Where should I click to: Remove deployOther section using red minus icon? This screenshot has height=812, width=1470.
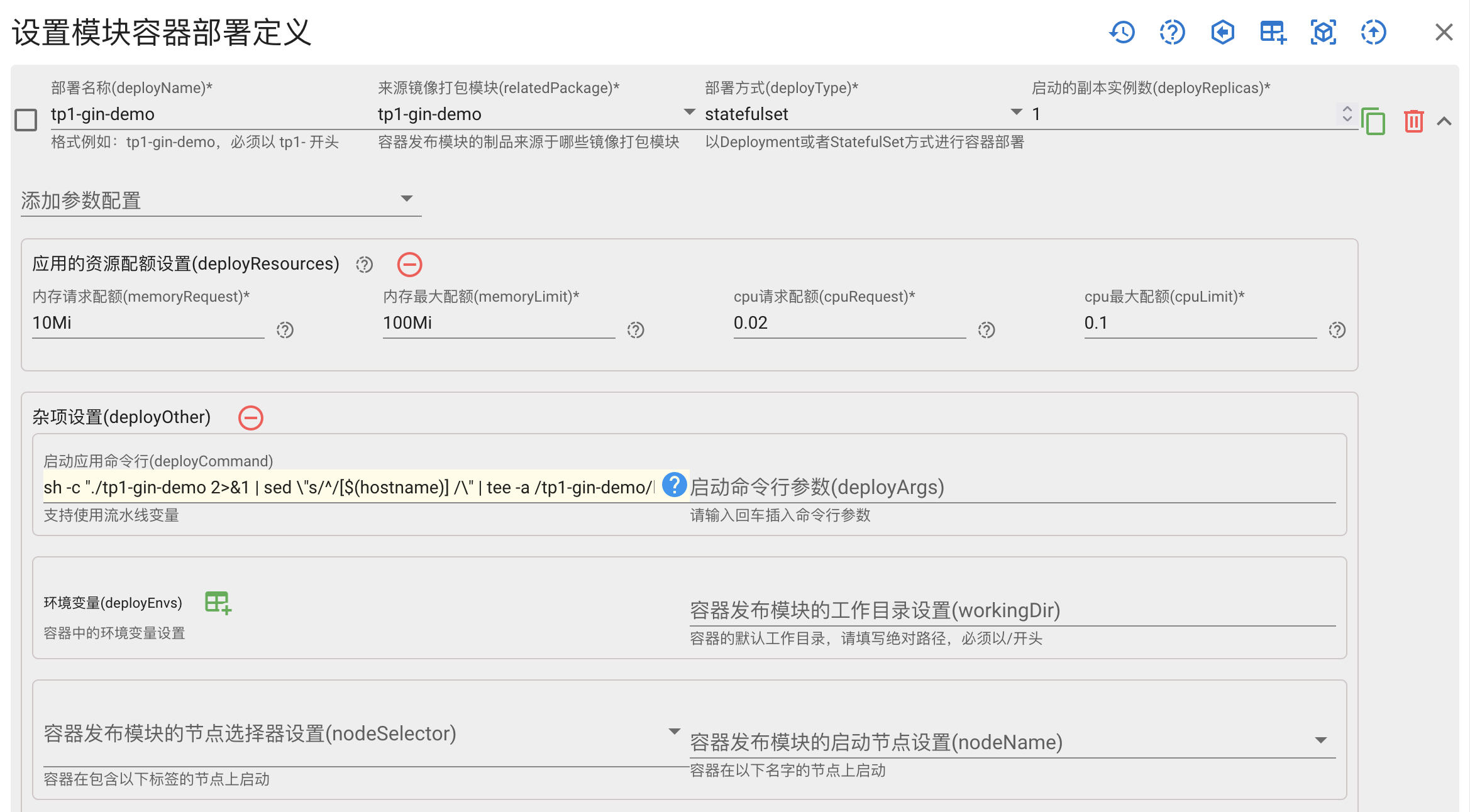[x=250, y=417]
